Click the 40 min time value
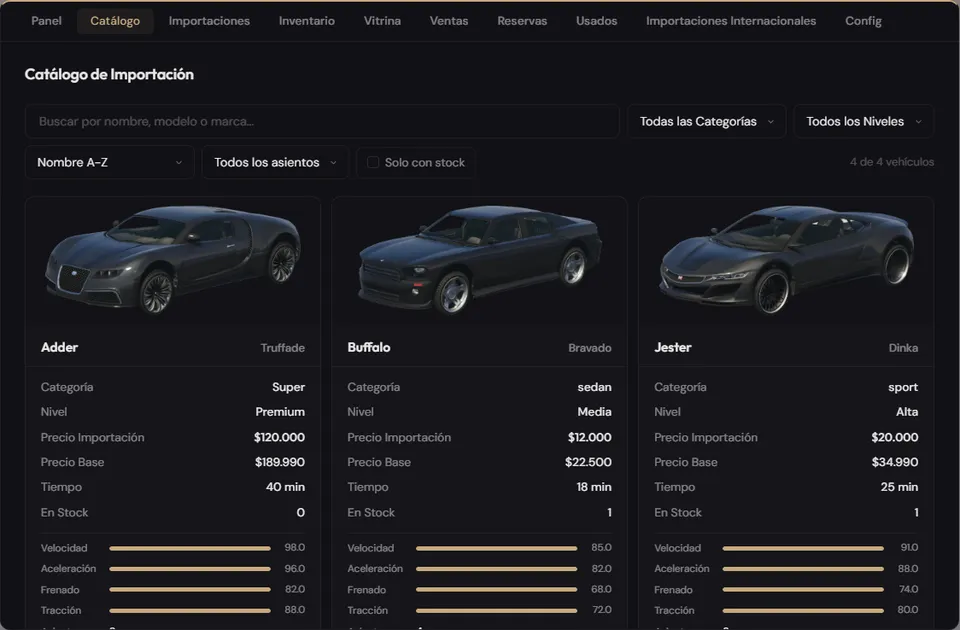This screenshot has width=960, height=630. click(x=285, y=487)
